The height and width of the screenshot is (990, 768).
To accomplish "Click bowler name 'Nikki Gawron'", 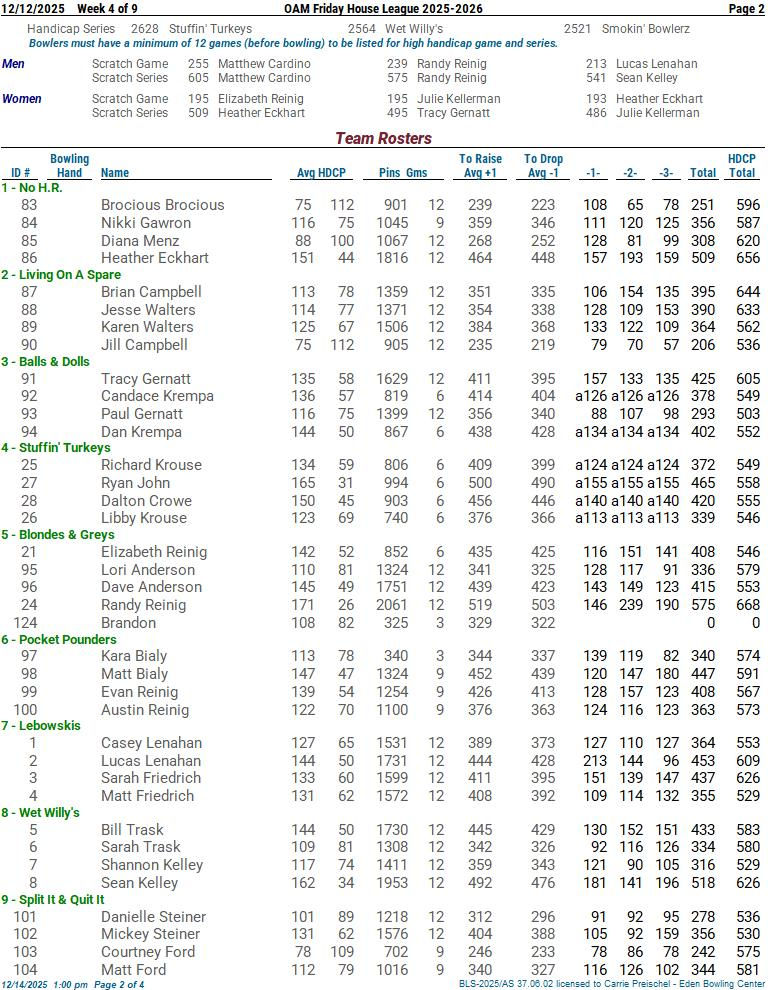I will [146, 223].
